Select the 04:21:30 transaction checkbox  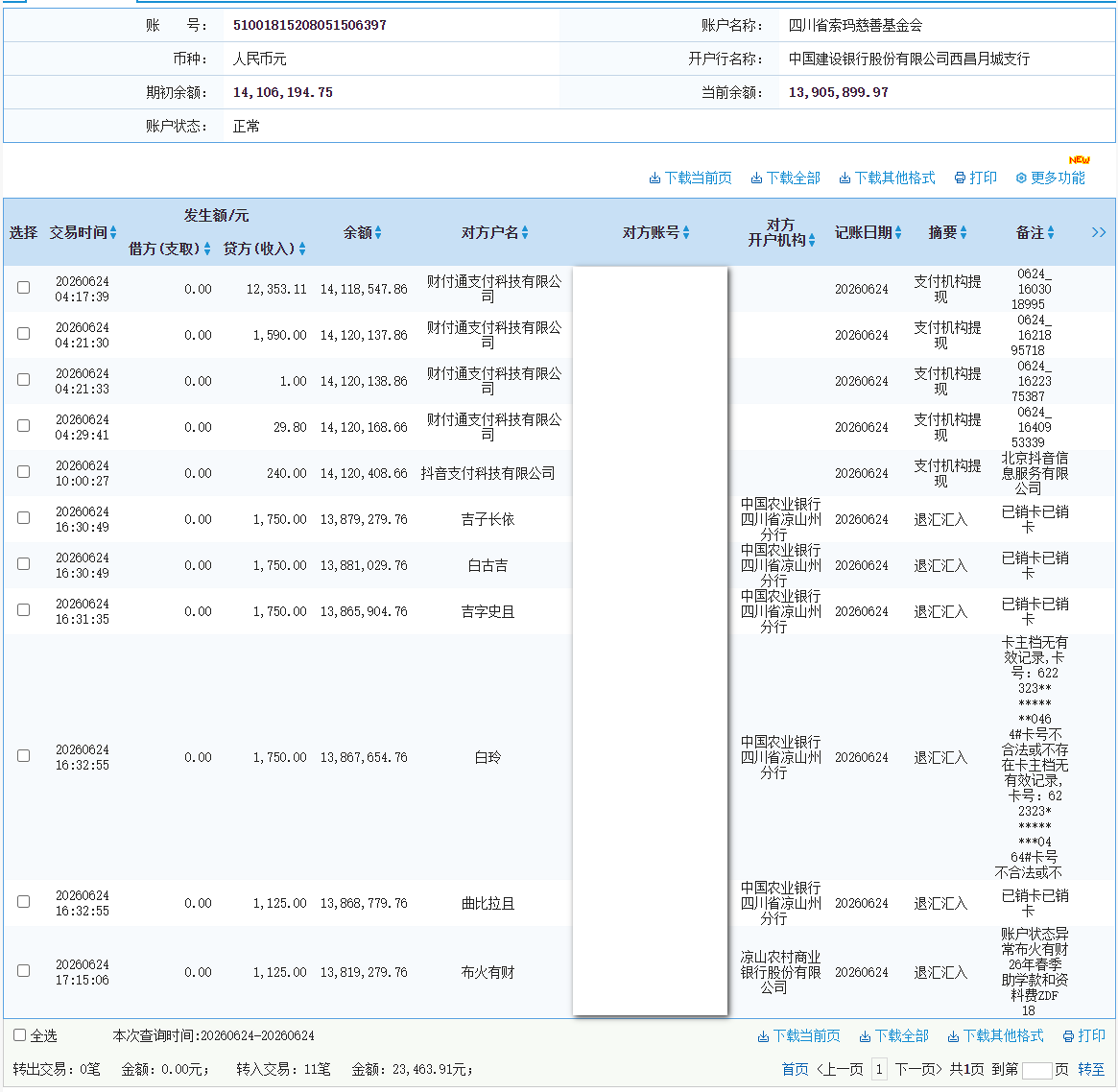(24, 334)
